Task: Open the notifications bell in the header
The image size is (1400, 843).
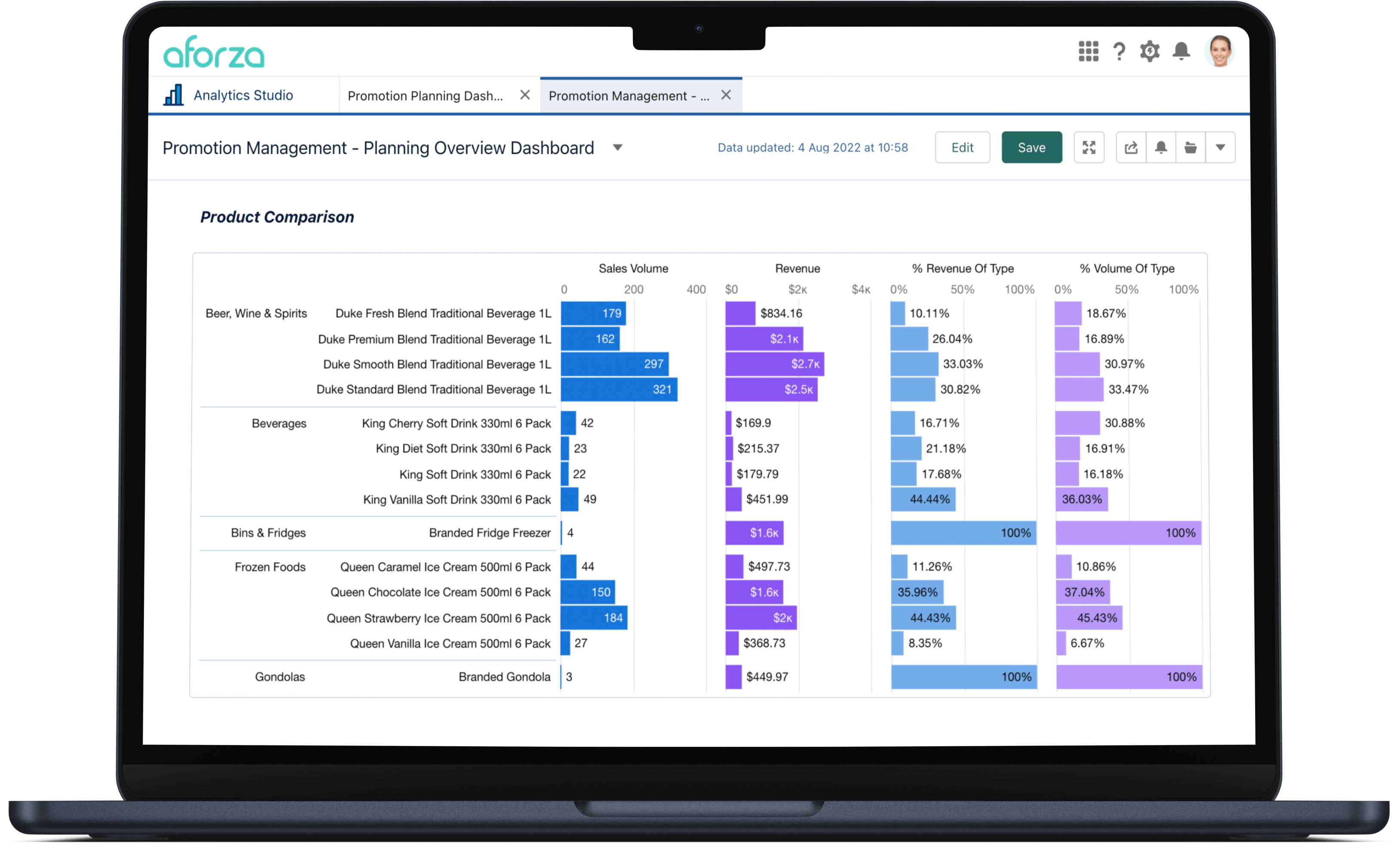Action: pos(1181,51)
